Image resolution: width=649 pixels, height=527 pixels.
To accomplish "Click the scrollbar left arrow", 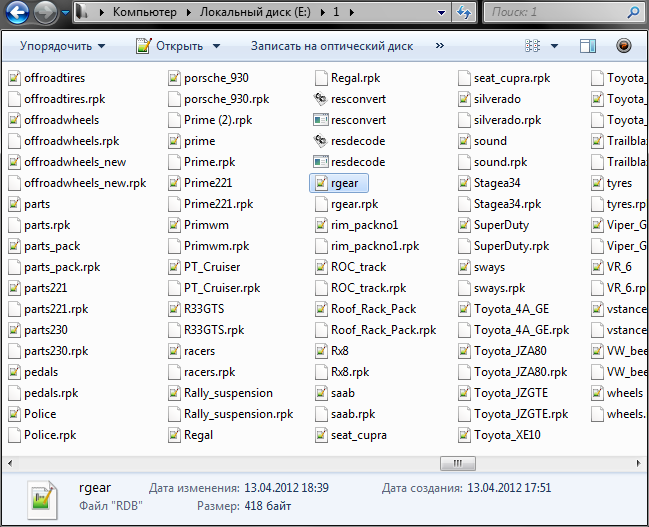I will click(10, 463).
